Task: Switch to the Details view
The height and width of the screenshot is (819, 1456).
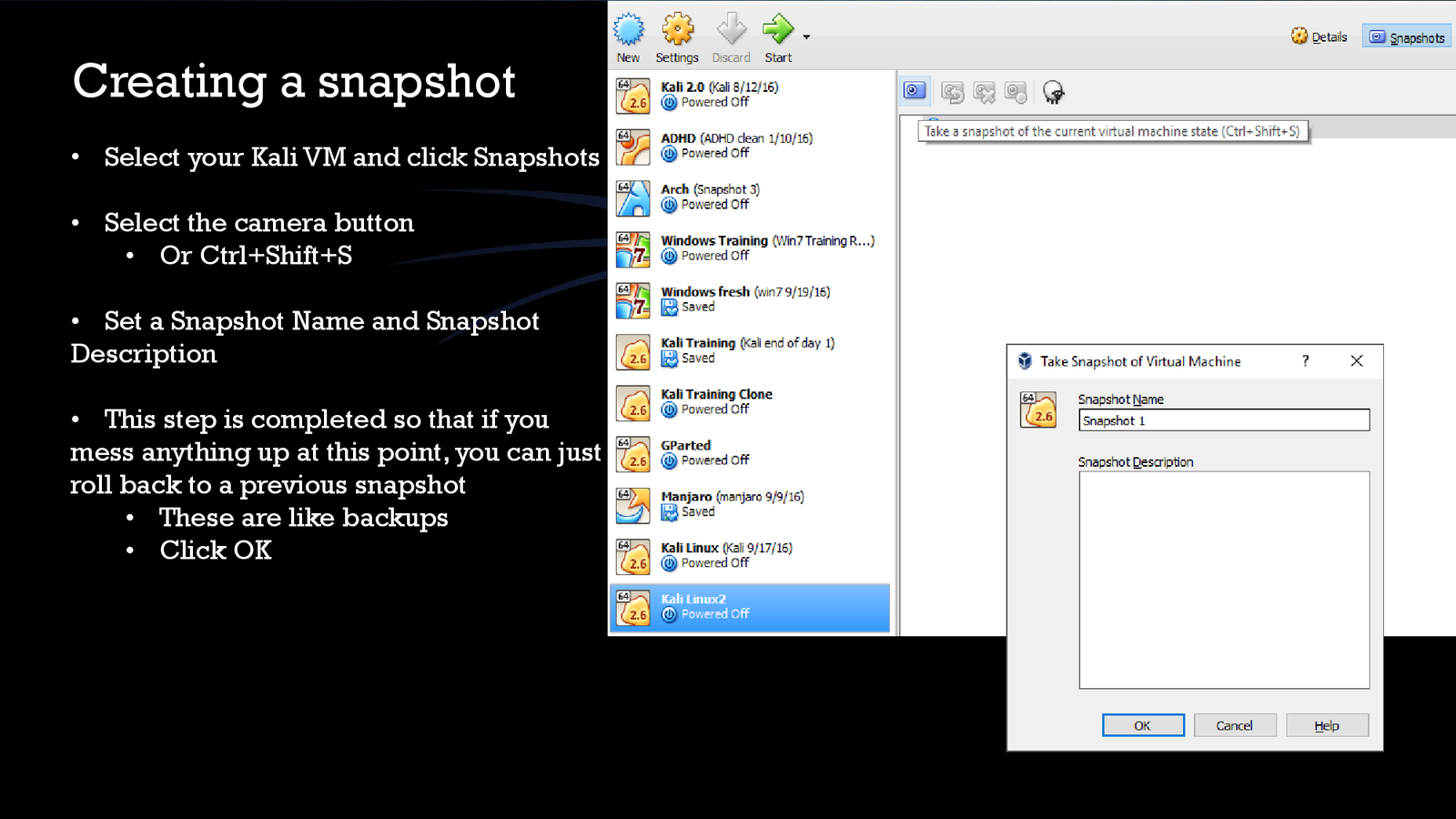Action: (1319, 36)
